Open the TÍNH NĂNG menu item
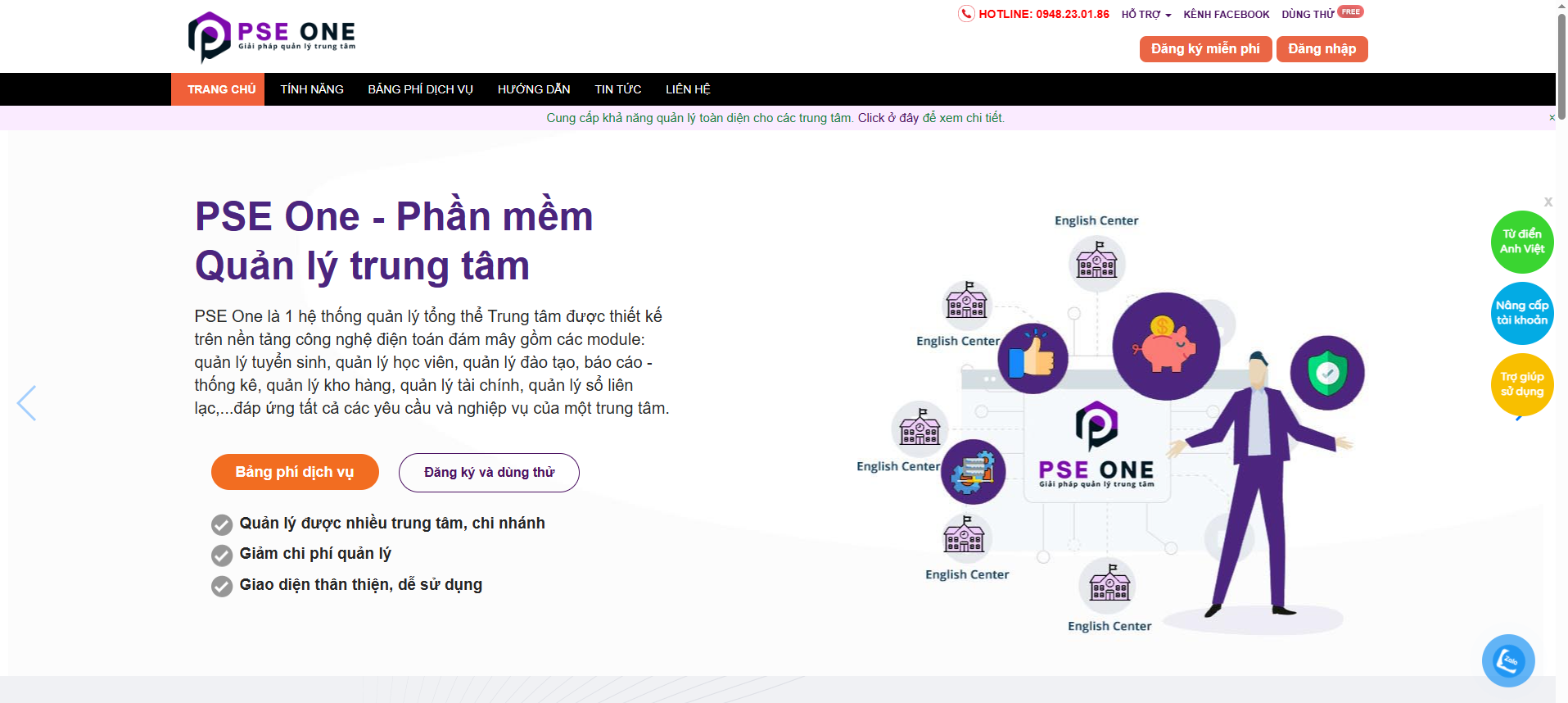The image size is (1568, 703). [x=312, y=89]
